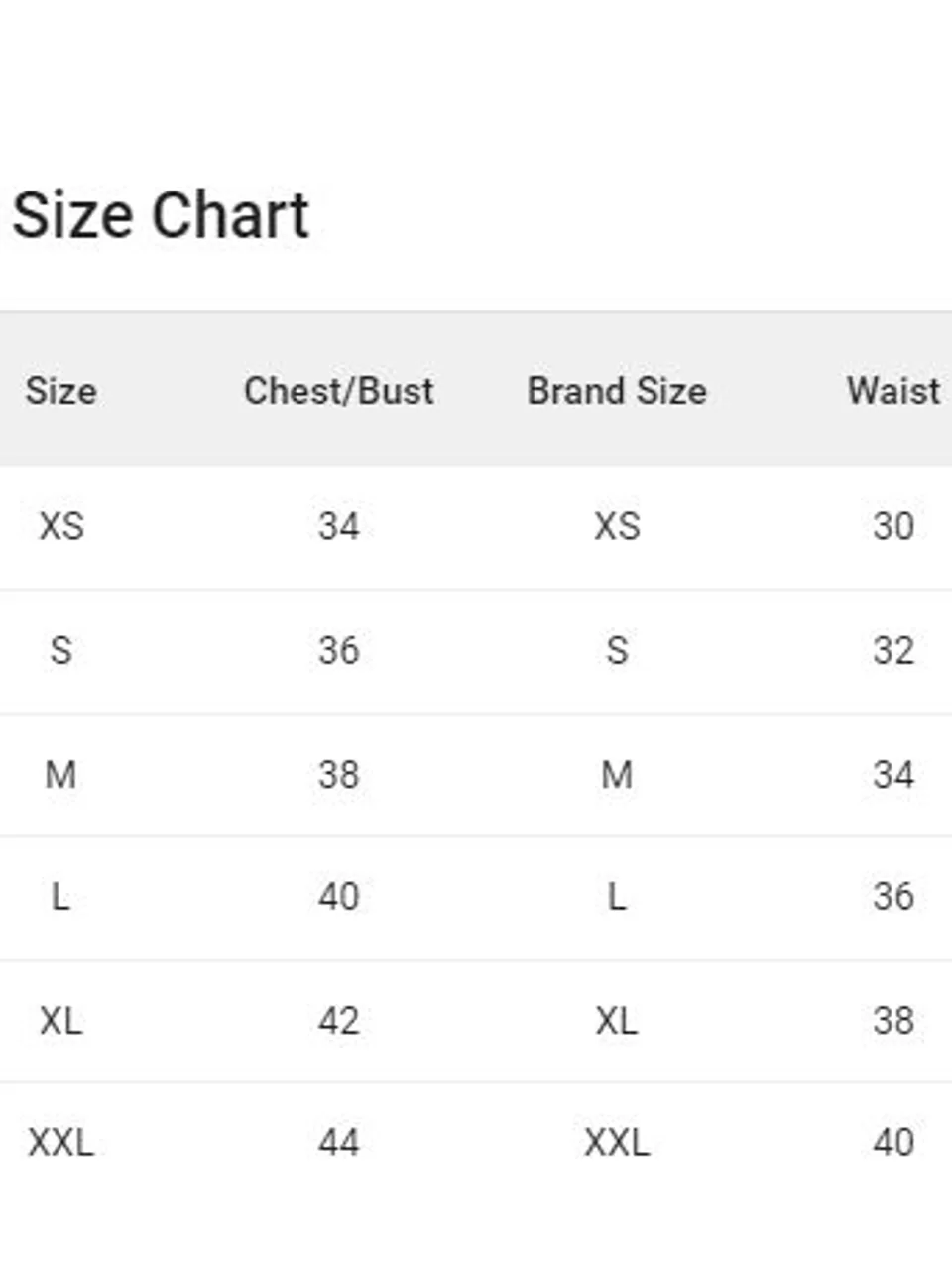The height and width of the screenshot is (1270, 952).
Task: Select the XS size row label
Action: tap(61, 526)
